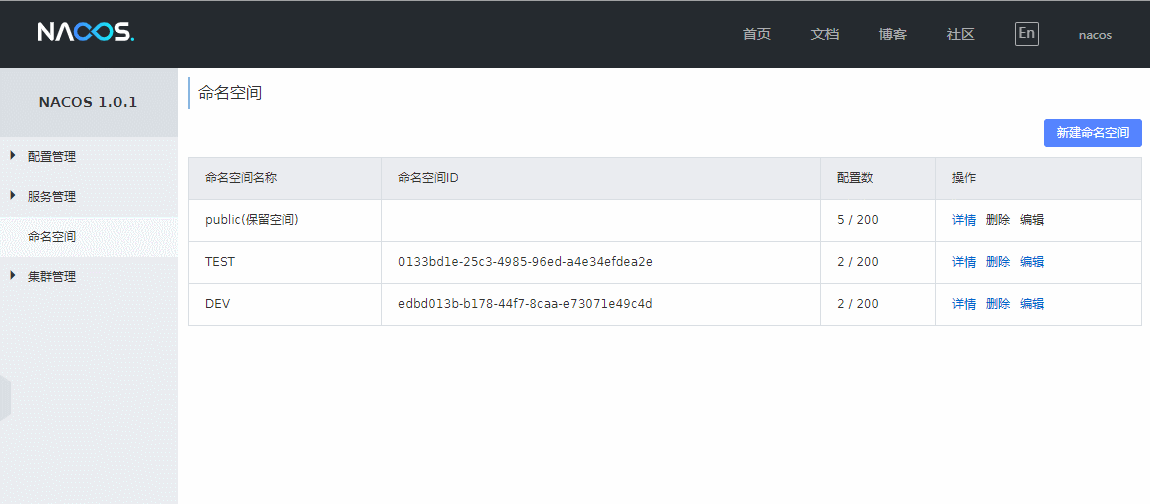Screen dimensions: 1150x504
Task: Click 编辑 for the TEST namespace
Action: tap(1032, 262)
